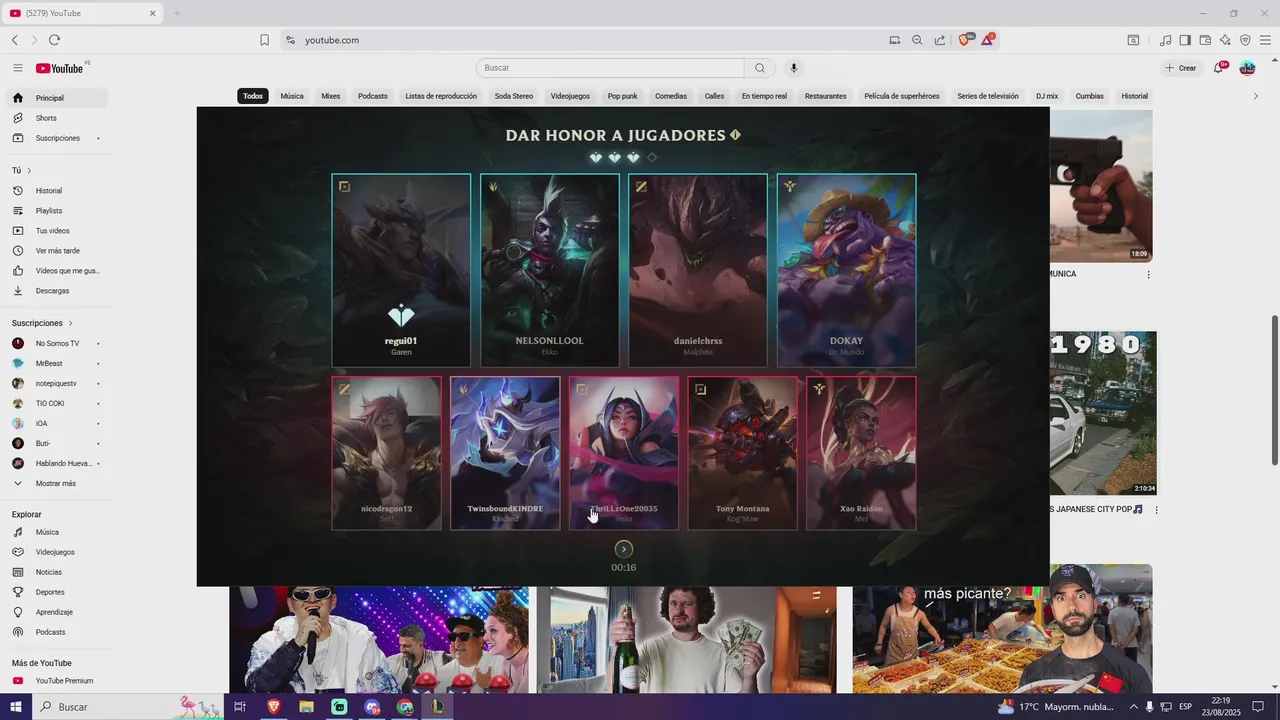Select TwinsboundKINDRE Kindred card
This screenshot has width=1280, height=720.
[505, 453]
